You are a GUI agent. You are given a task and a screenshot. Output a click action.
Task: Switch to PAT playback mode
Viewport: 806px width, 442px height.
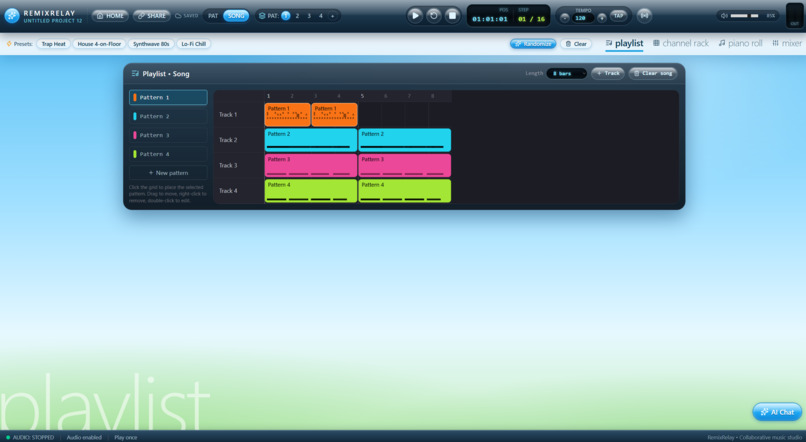[213, 16]
